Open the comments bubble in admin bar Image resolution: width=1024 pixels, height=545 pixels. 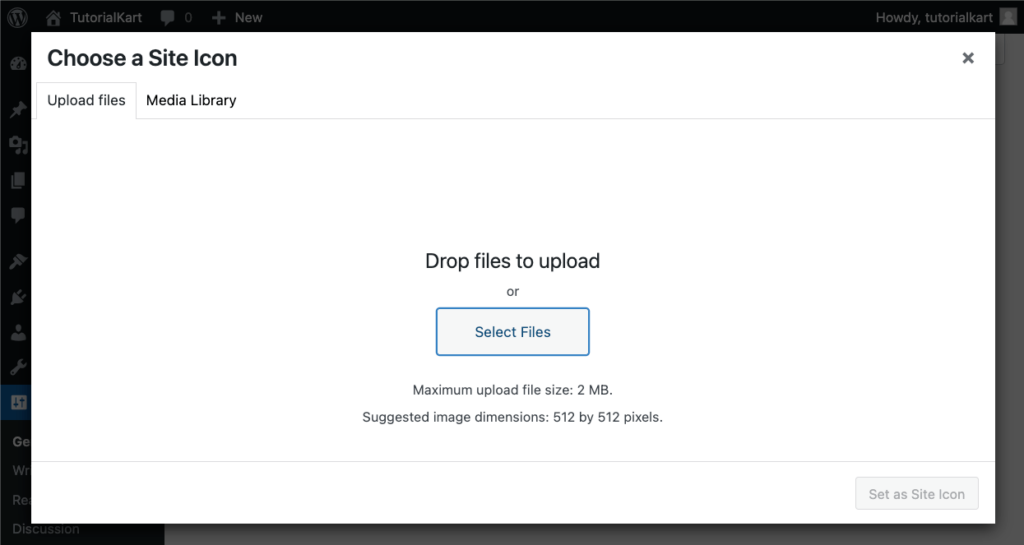coord(176,18)
